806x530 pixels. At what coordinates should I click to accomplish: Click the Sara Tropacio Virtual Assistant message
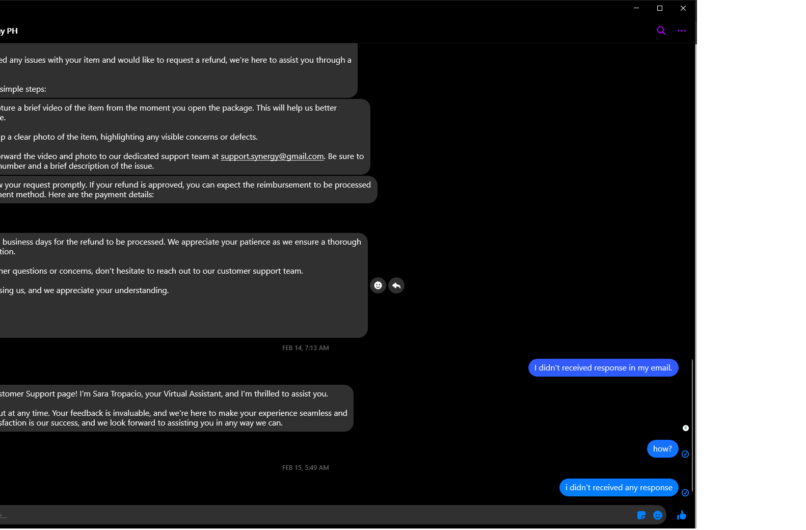[175, 409]
